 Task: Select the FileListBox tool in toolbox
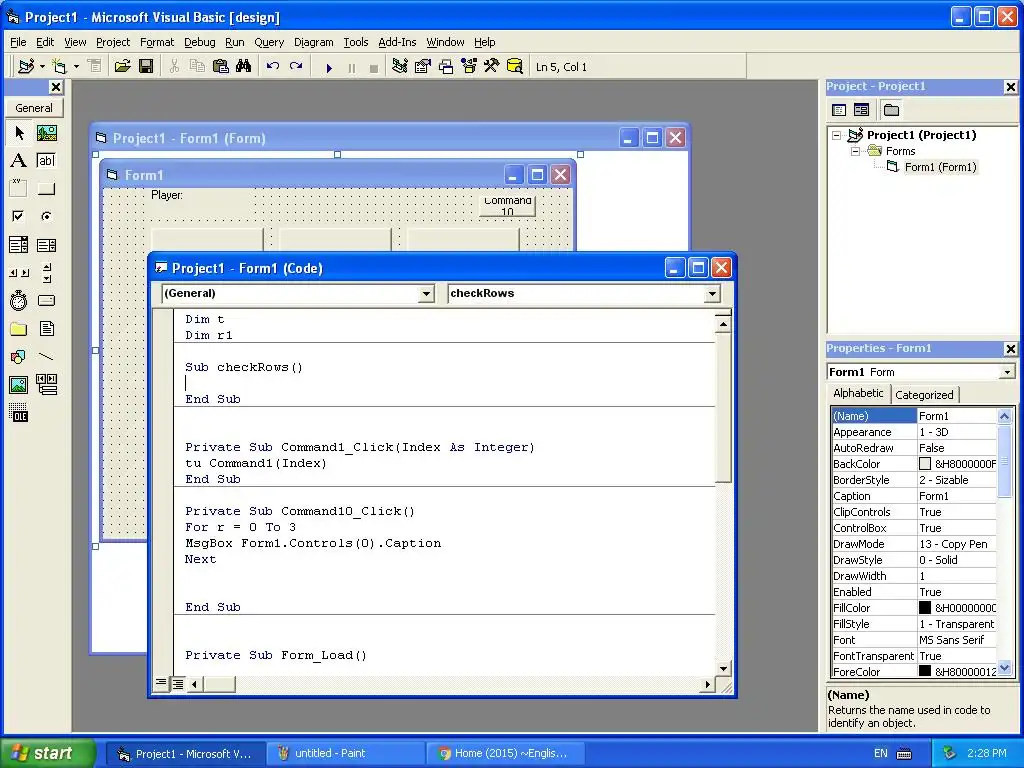[x=46, y=328]
